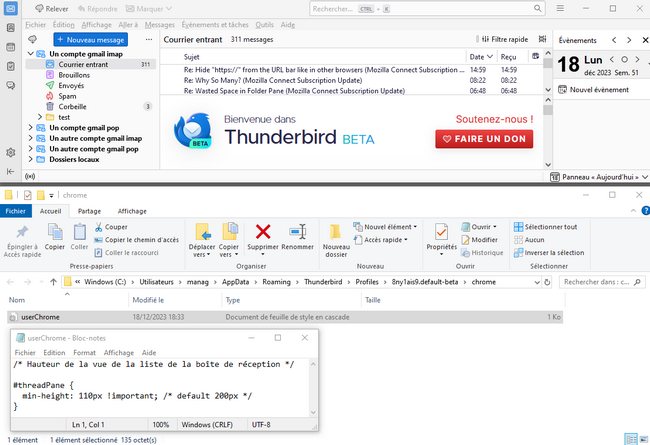Switch to Explorer Affichage tab
Viewport: 650px width, 445px height.
point(132,211)
